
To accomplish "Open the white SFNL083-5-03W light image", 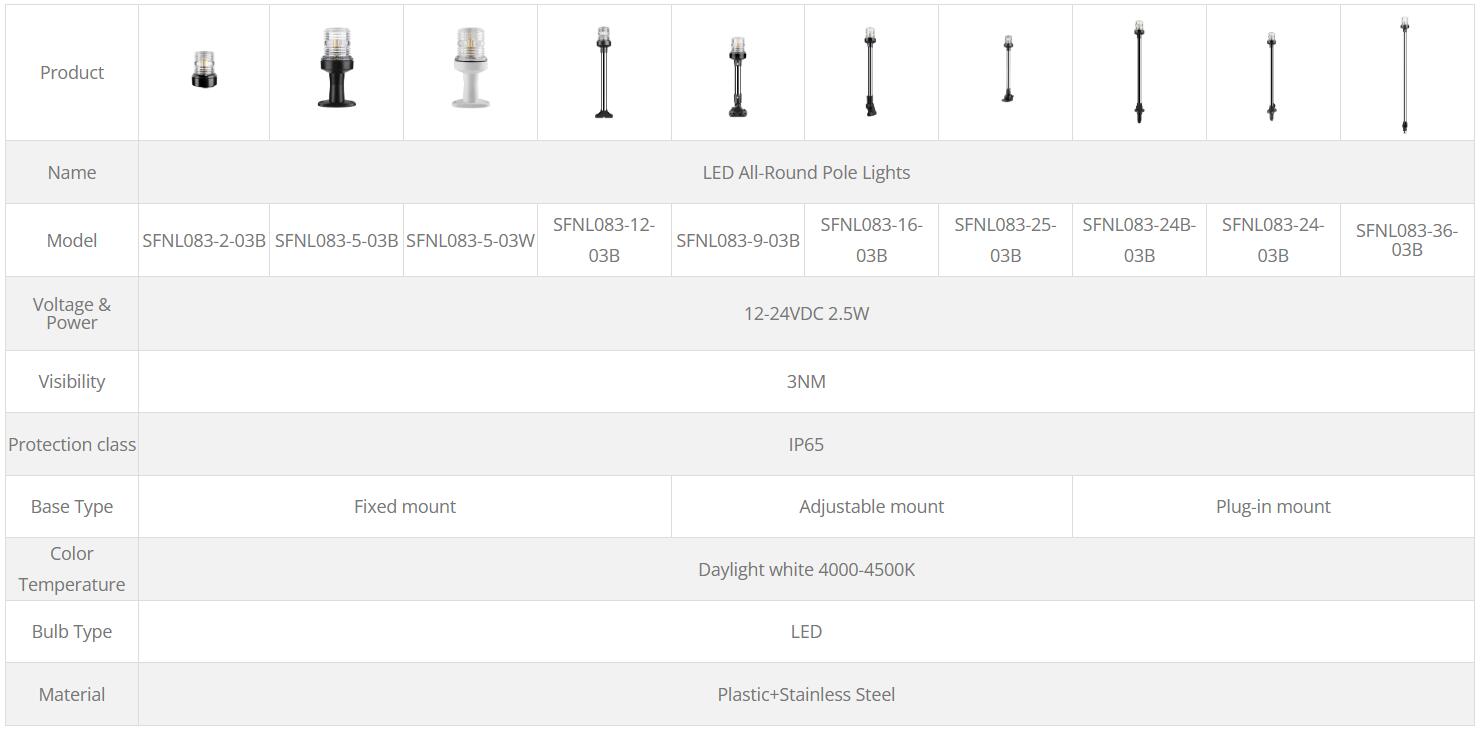I will pos(470,68).
